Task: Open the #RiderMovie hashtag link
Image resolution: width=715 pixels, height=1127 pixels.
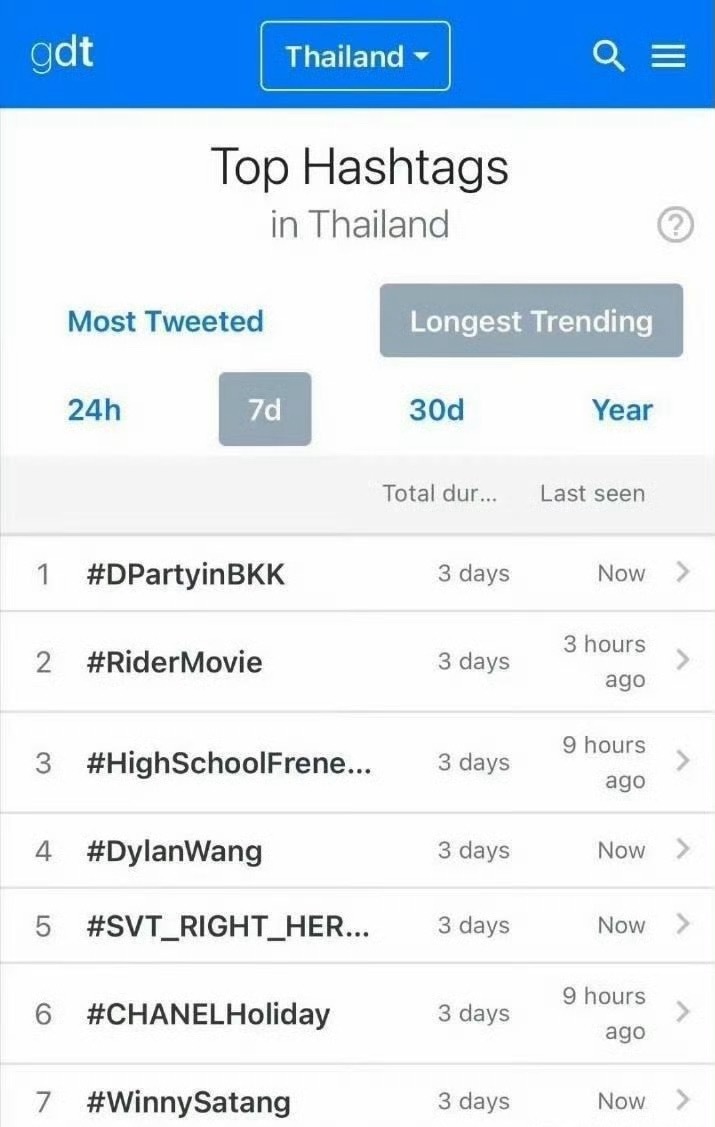Action: tap(174, 662)
